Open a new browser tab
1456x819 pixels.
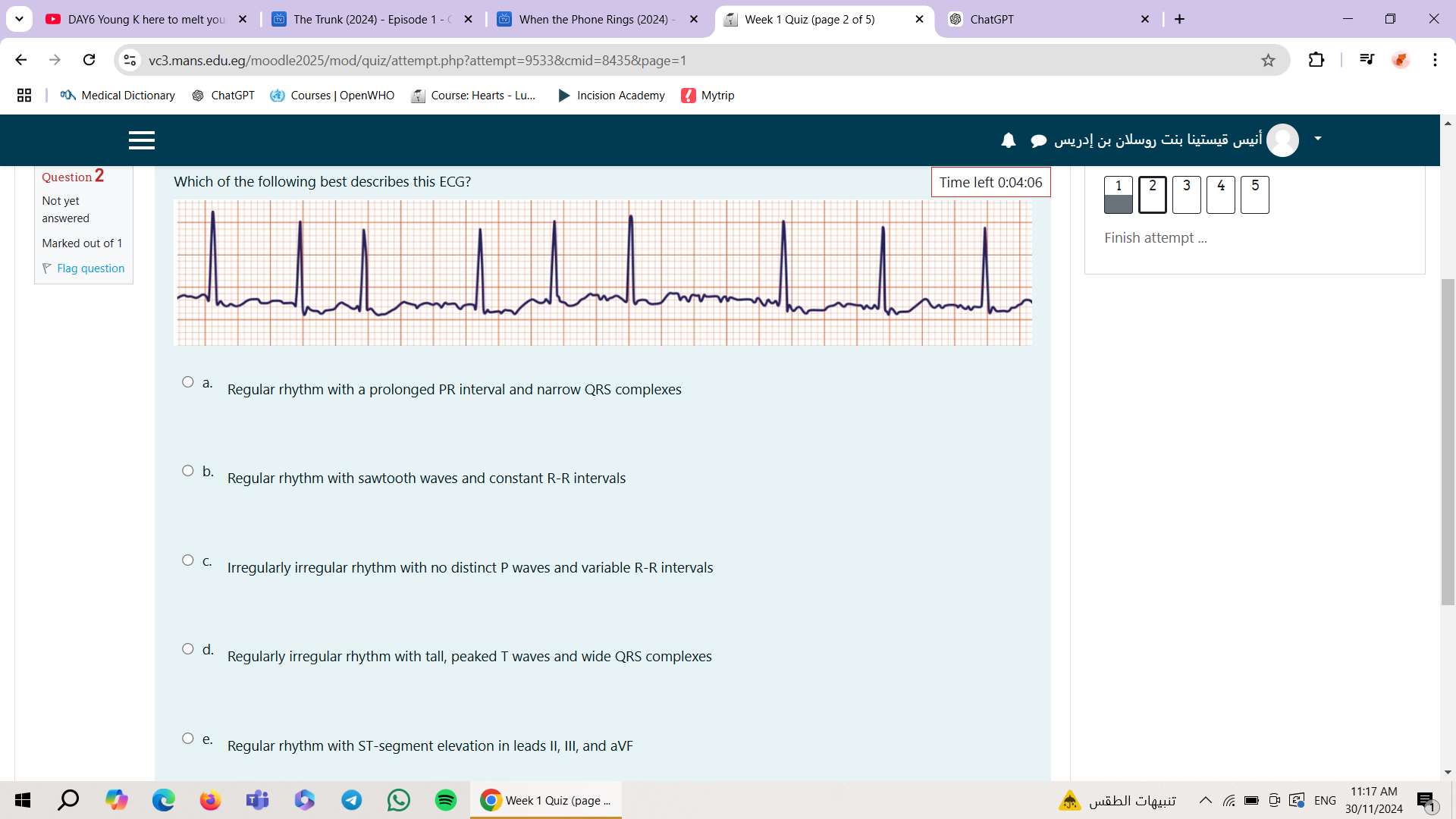(1180, 20)
